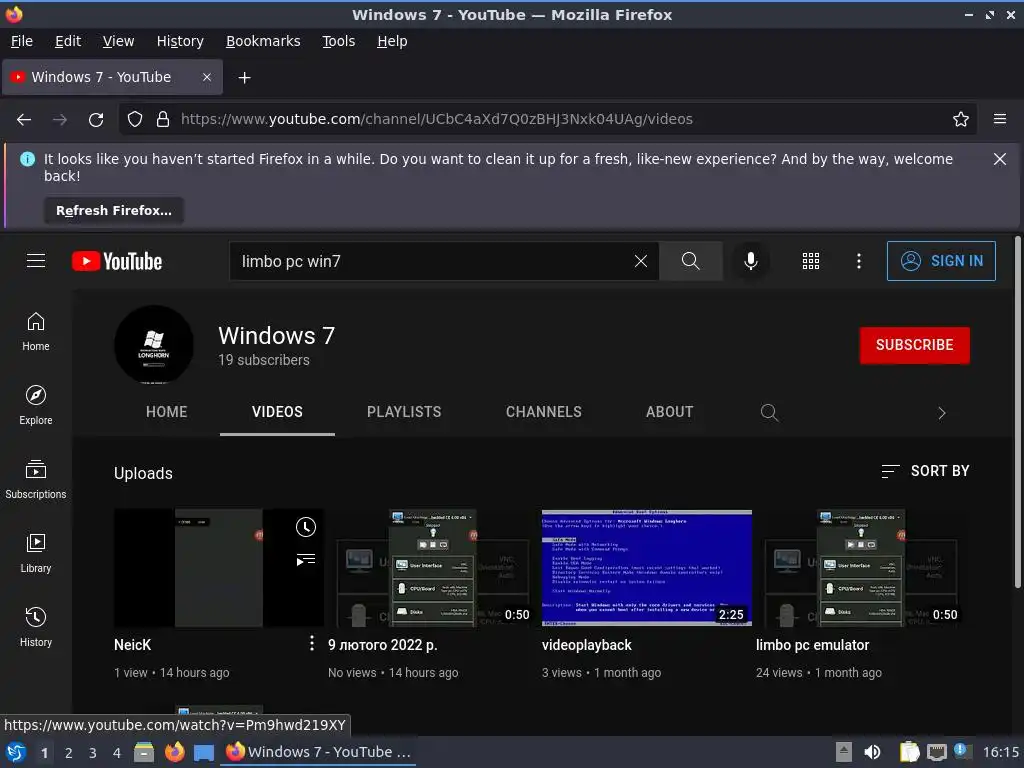Start voice search with microphone icon
This screenshot has width=1024, height=768.
[x=751, y=261]
